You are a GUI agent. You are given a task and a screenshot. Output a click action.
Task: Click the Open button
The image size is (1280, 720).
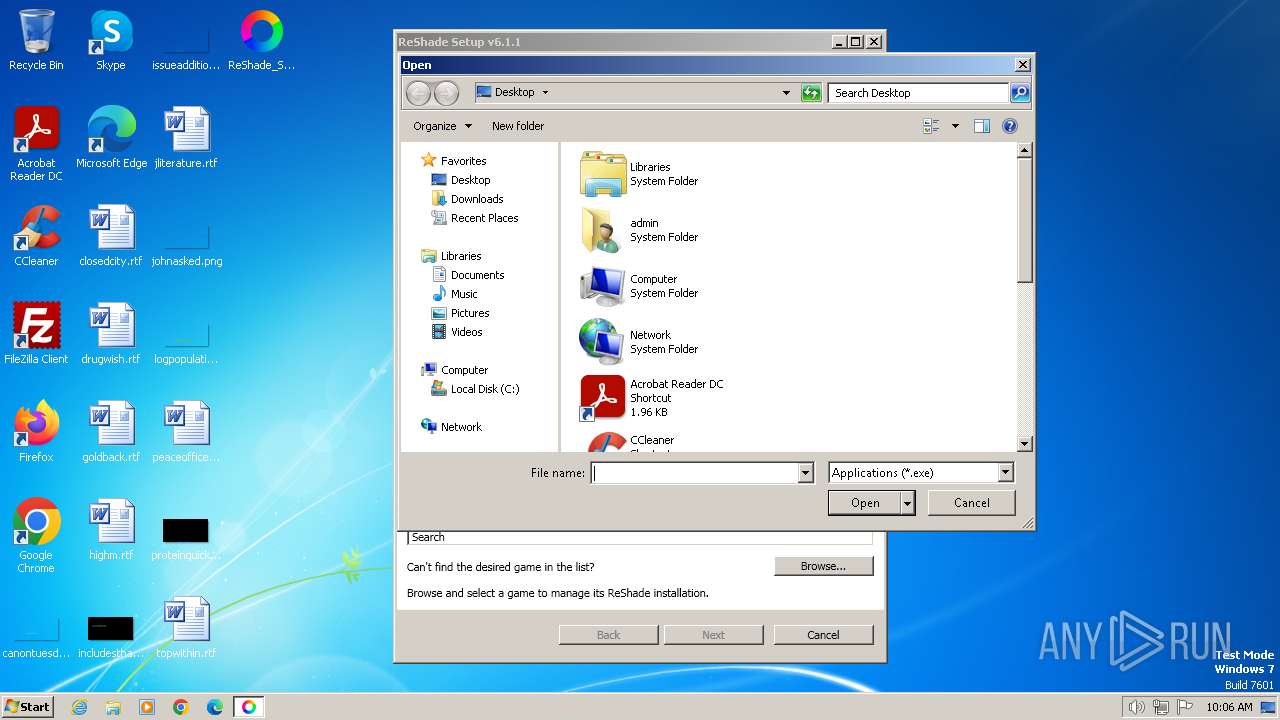(x=865, y=503)
